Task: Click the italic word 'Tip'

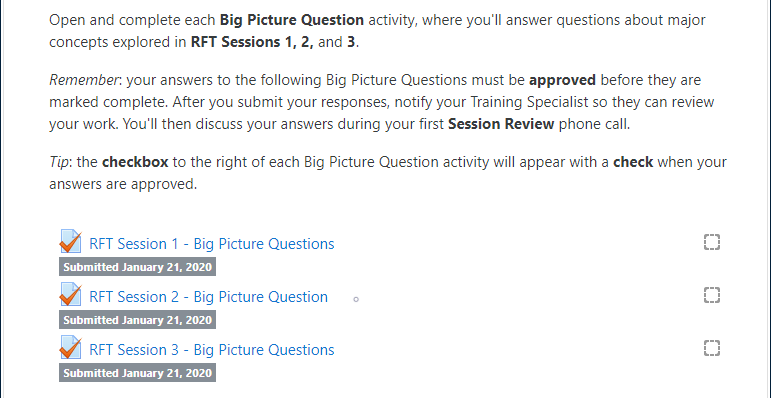Action: [x=59, y=162]
